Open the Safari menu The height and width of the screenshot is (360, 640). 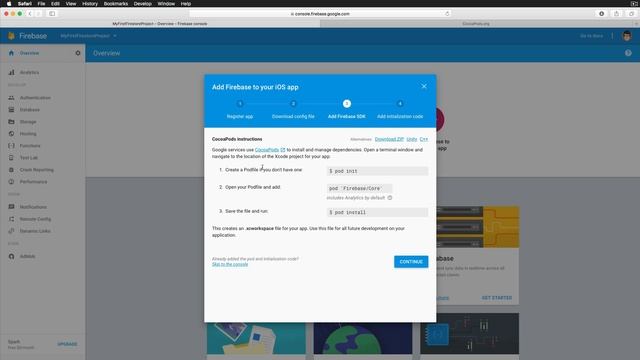coord(25,3)
